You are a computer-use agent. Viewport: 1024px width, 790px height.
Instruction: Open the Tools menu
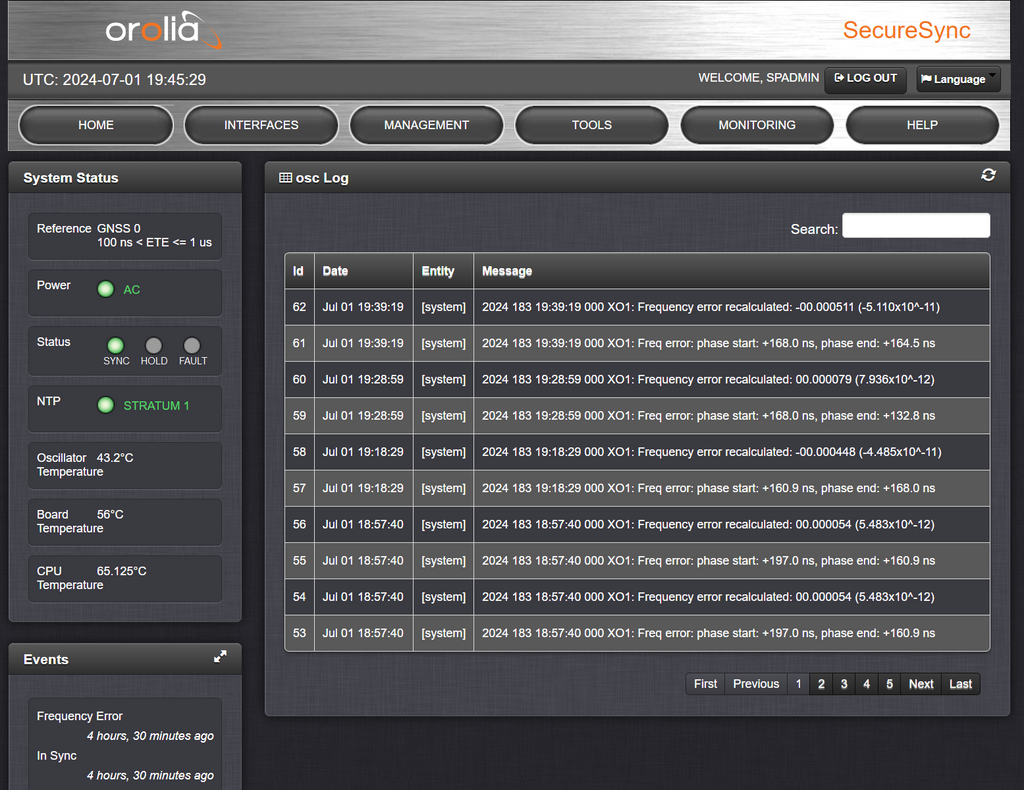591,125
